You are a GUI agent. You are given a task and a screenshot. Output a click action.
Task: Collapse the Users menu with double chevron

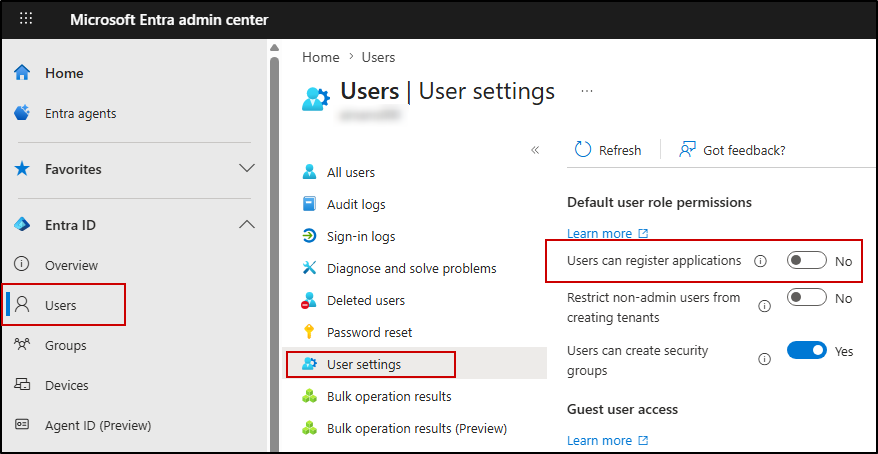tap(535, 149)
